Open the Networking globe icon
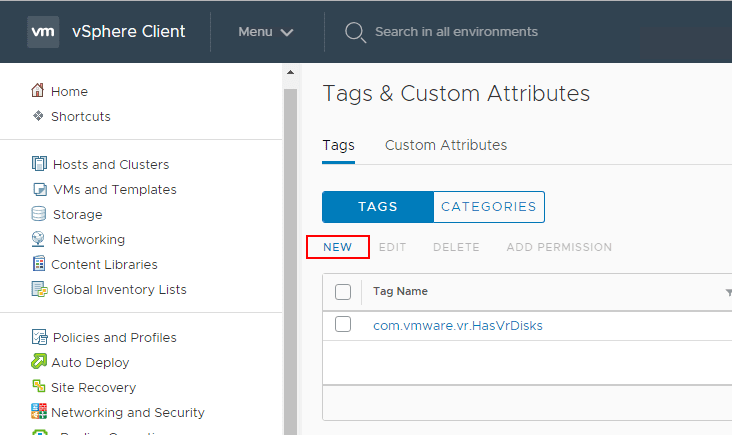Image resolution: width=732 pixels, height=435 pixels. [39, 239]
